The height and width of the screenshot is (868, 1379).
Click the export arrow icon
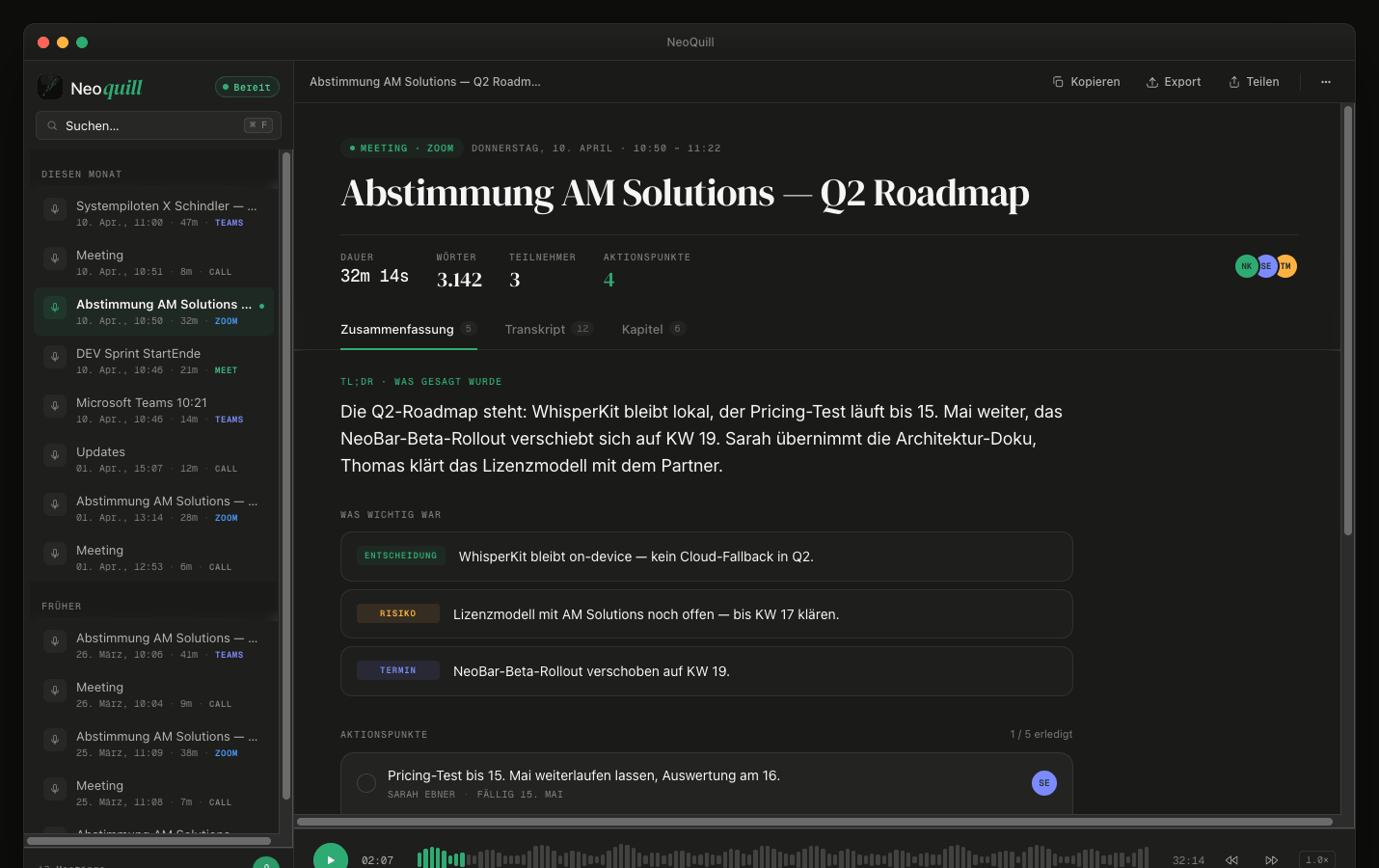point(1151,82)
